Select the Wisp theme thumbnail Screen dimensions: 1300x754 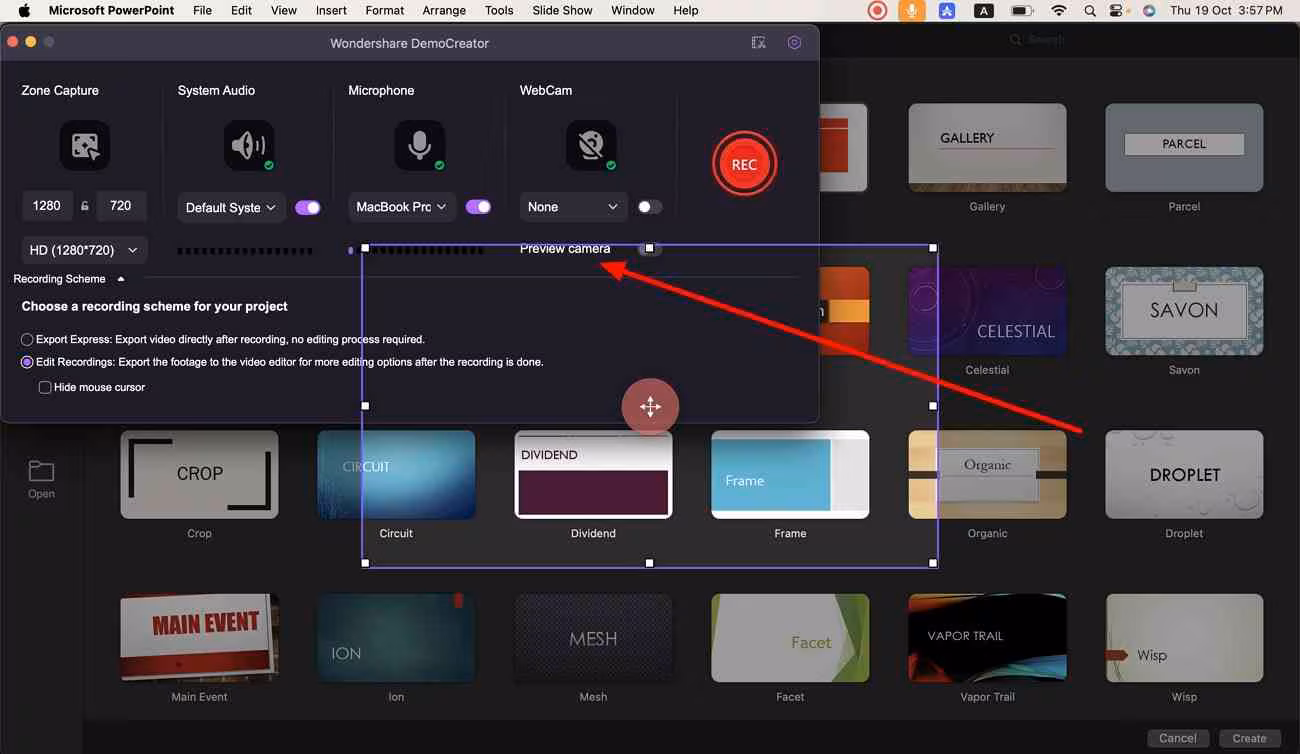pos(1184,638)
